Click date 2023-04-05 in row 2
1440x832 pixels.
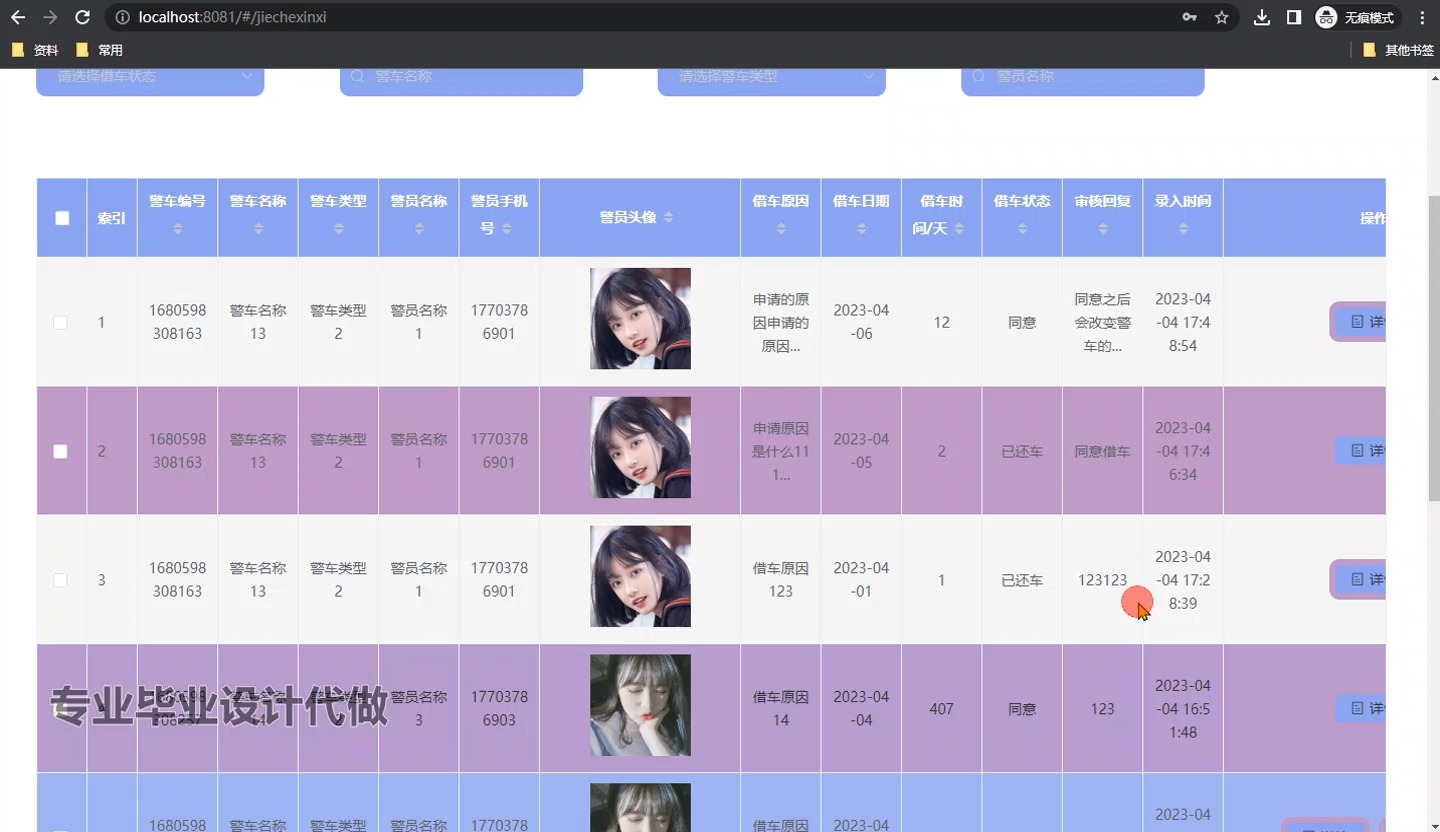point(861,451)
